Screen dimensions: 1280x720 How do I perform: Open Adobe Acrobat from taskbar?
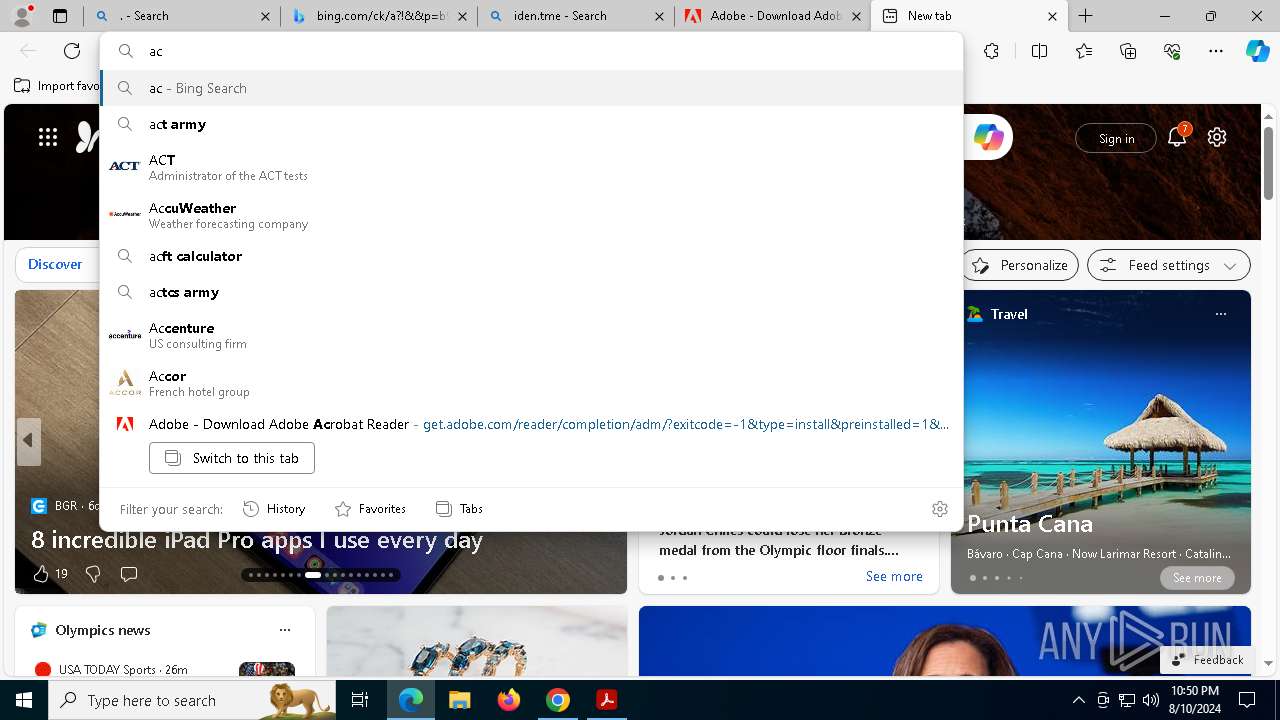[x=606, y=700]
